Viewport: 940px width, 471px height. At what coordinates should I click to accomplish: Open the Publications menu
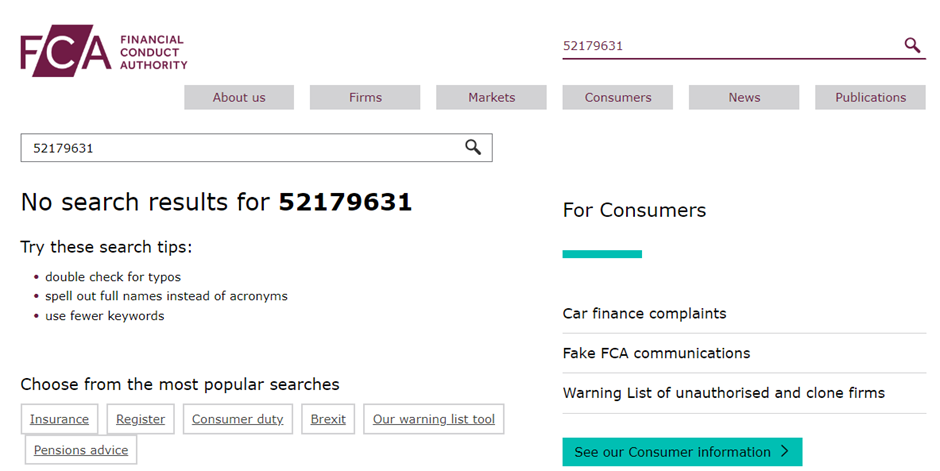(x=870, y=97)
